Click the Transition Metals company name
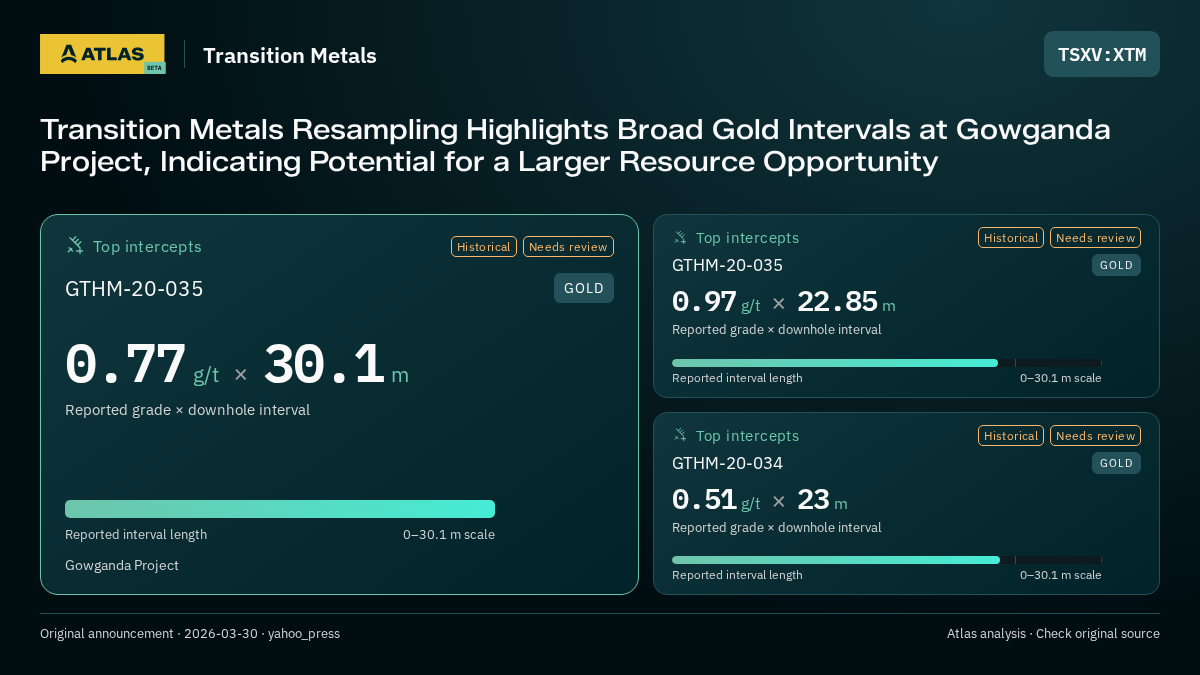This screenshot has height=675, width=1200. [290, 56]
